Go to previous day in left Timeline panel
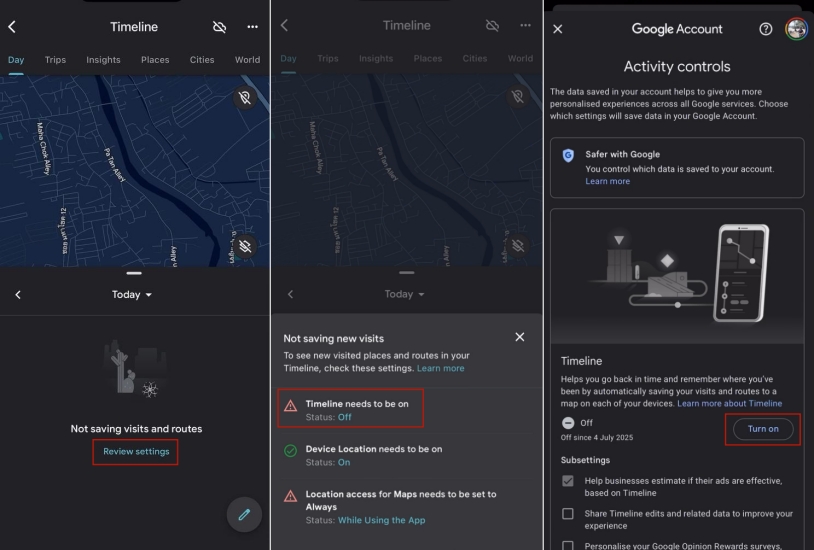The width and height of the screenshot is (814, 550). click(x=18, y=295)
